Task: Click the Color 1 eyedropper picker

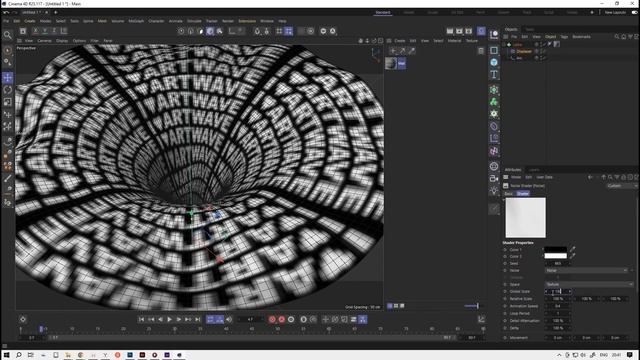Action: 572,249
